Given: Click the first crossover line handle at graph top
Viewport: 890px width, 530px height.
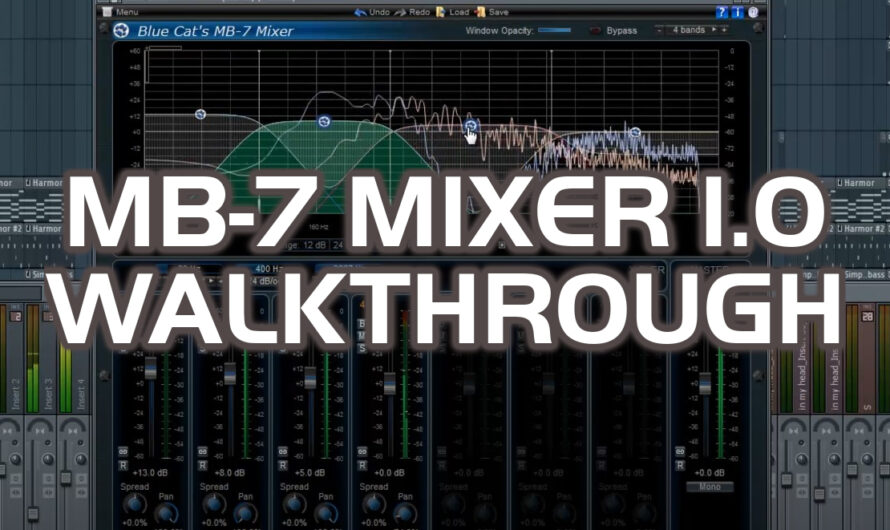Looking at the screenshot, I should (259, 52).
